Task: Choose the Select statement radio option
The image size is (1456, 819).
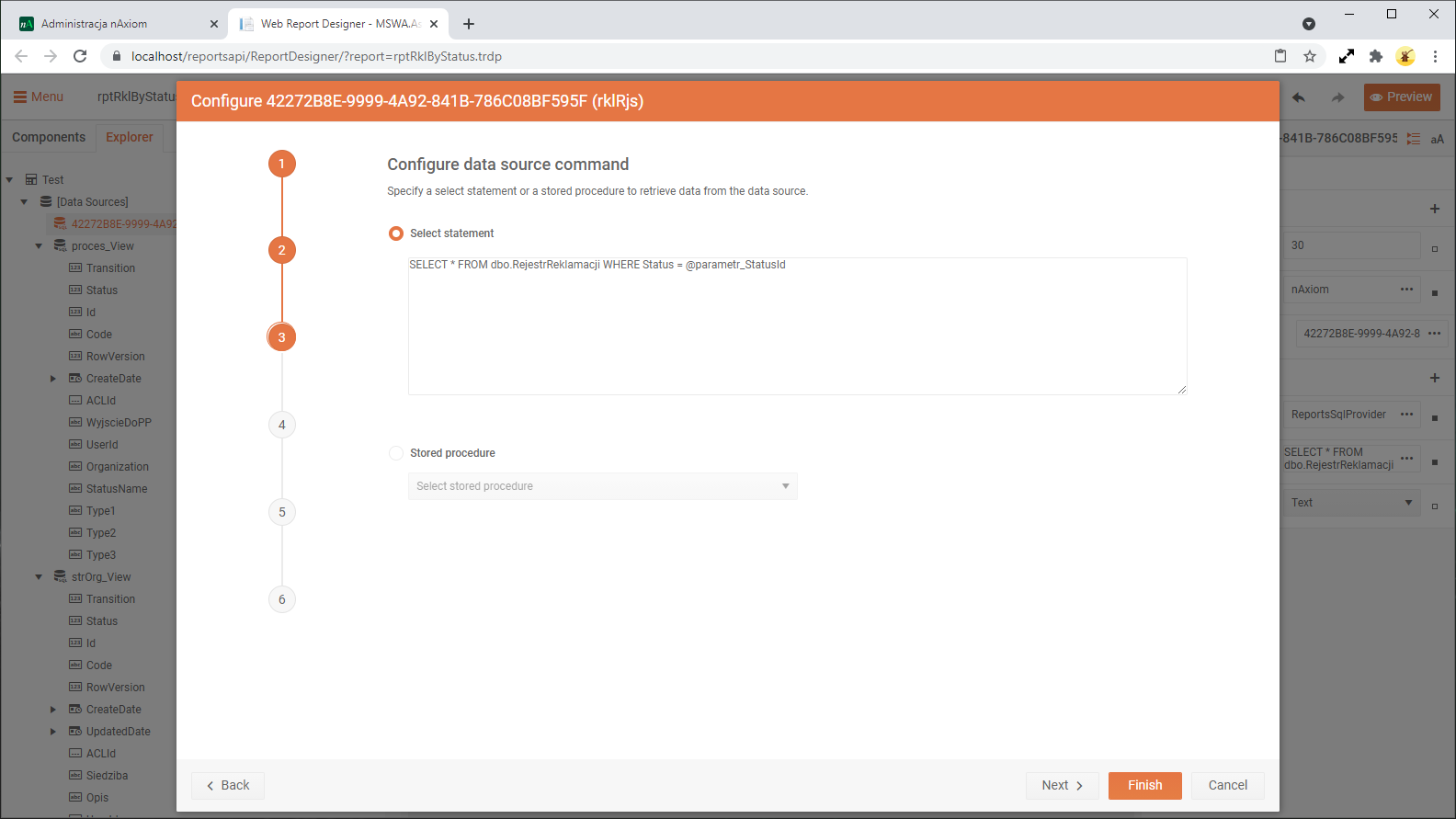Action: click(x=396, y=233)
